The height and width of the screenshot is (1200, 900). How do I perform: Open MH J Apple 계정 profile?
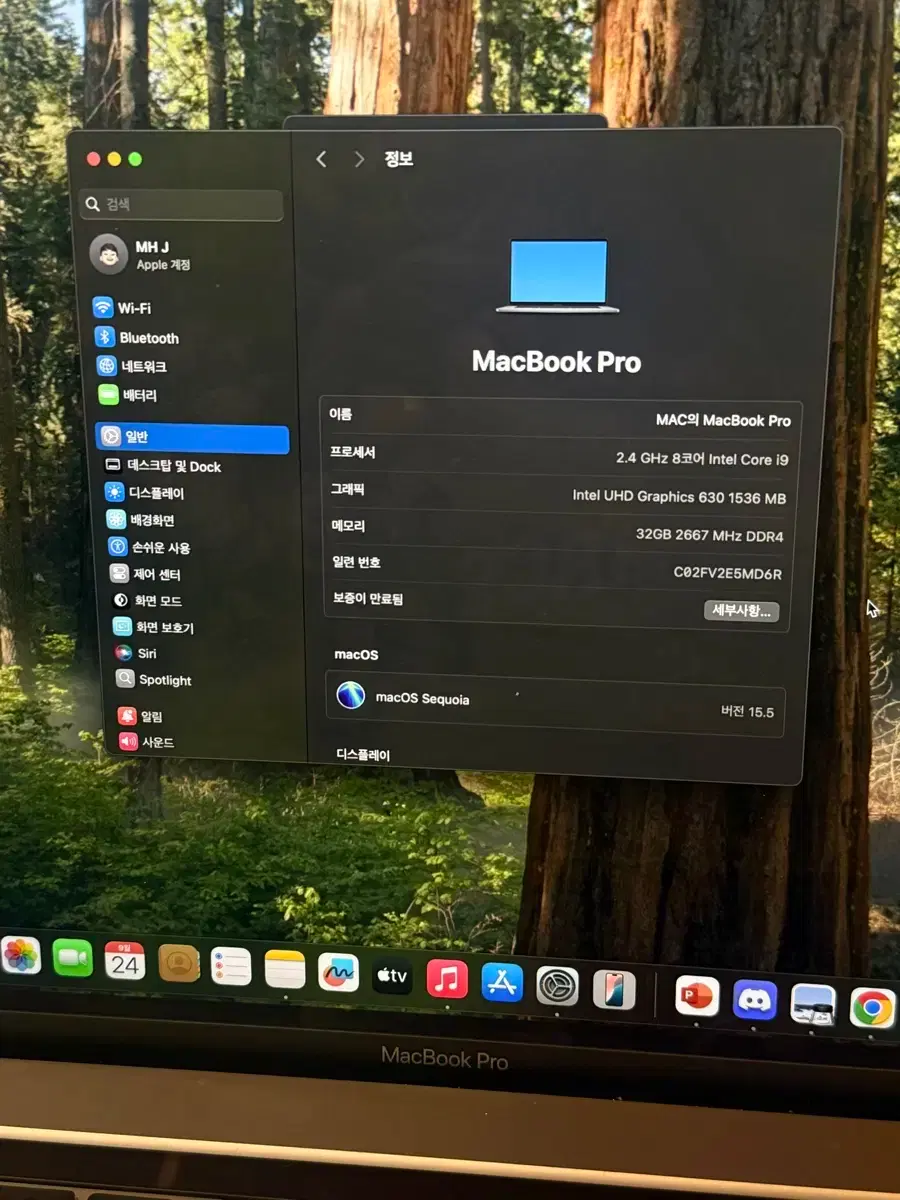click(x=142, y=255)
